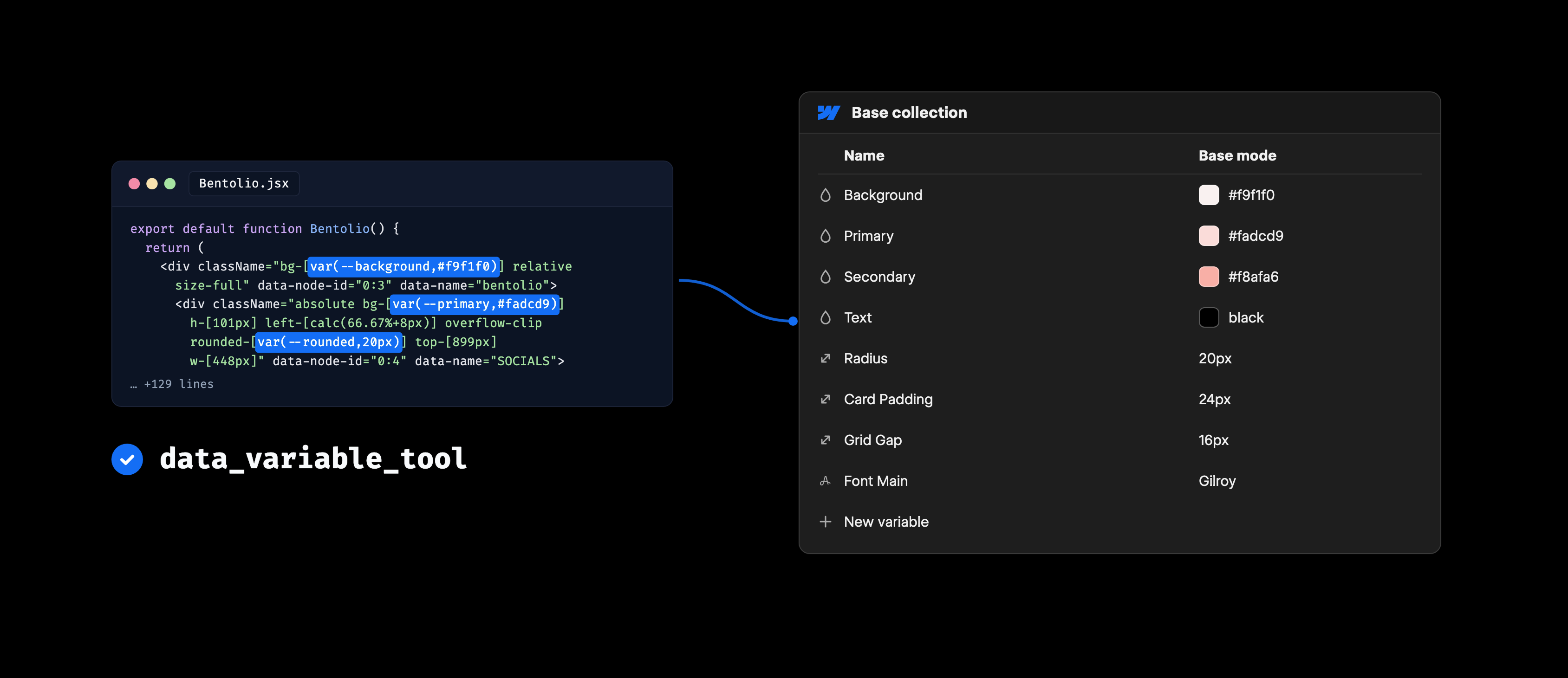Click the Gilroy font value
The width and height of the screenshot is (1568, 678).
1217,481
